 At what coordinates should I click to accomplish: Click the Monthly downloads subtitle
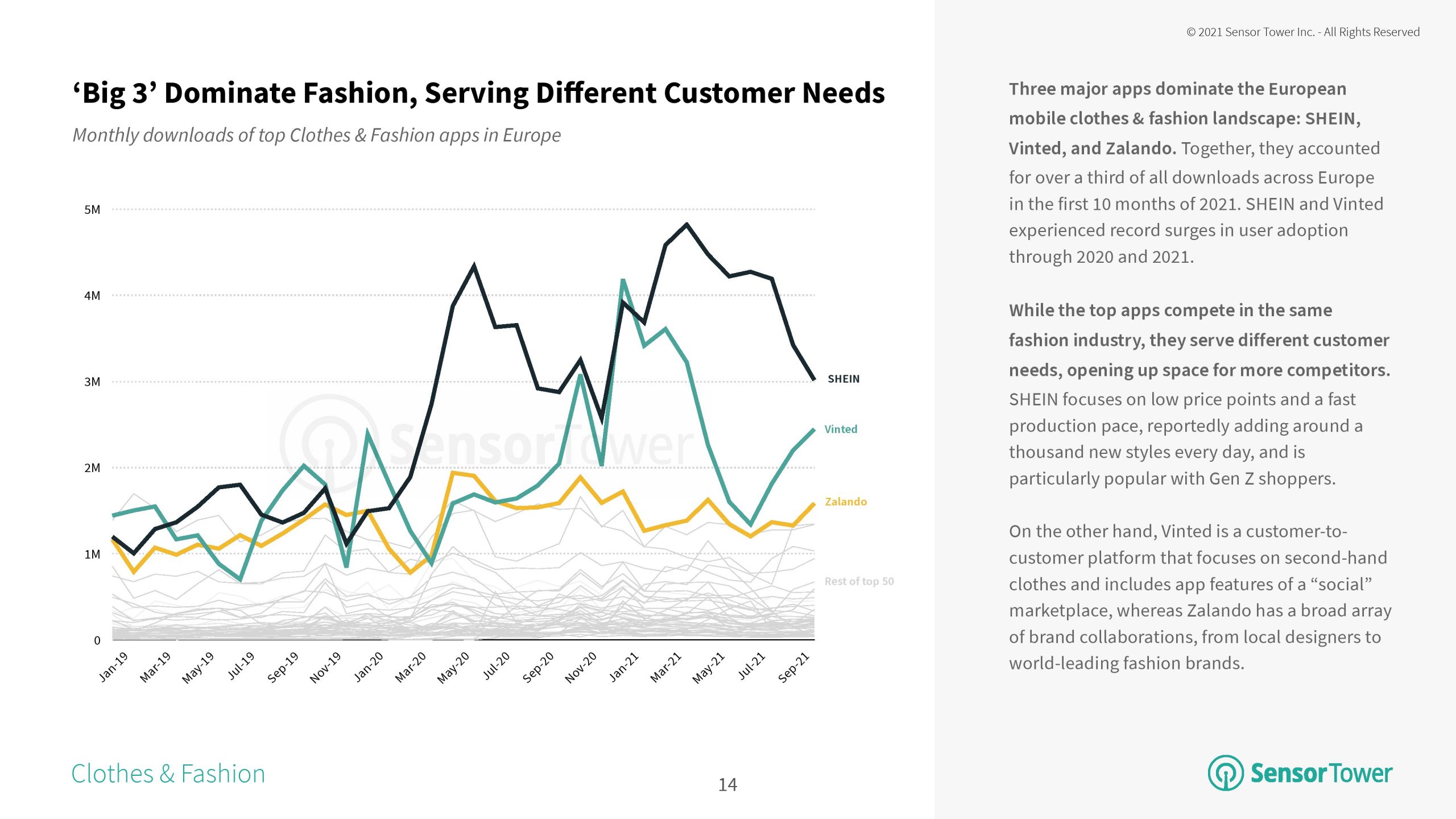[x=316, y=135]
